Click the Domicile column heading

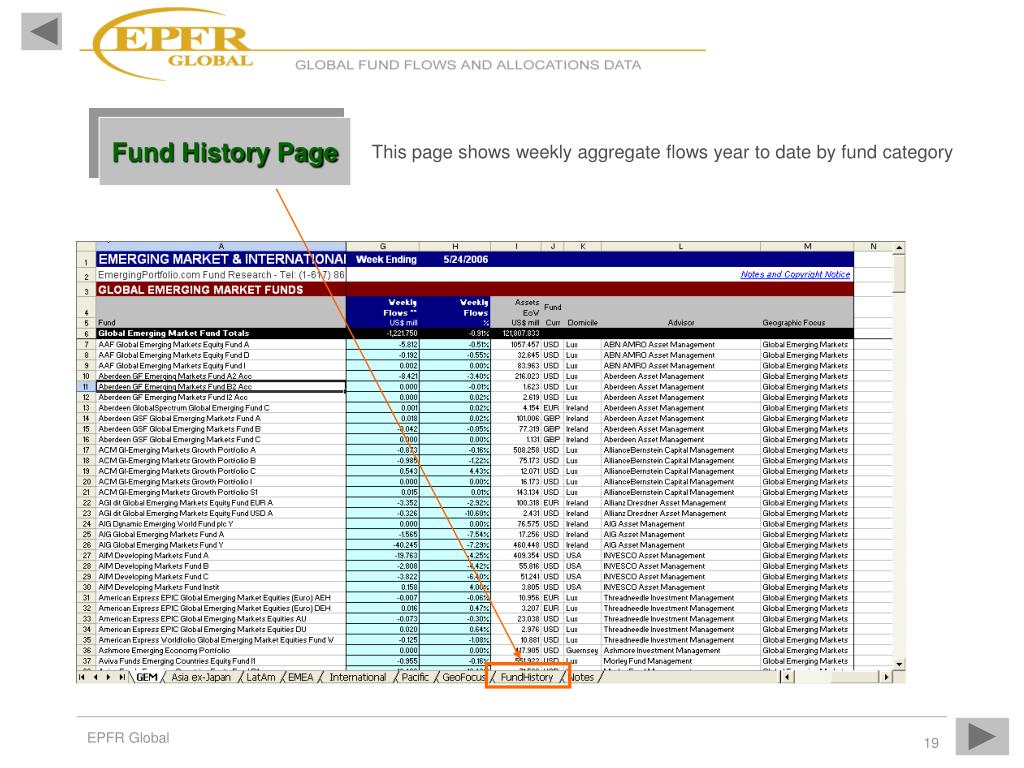[x=582, y=323]
